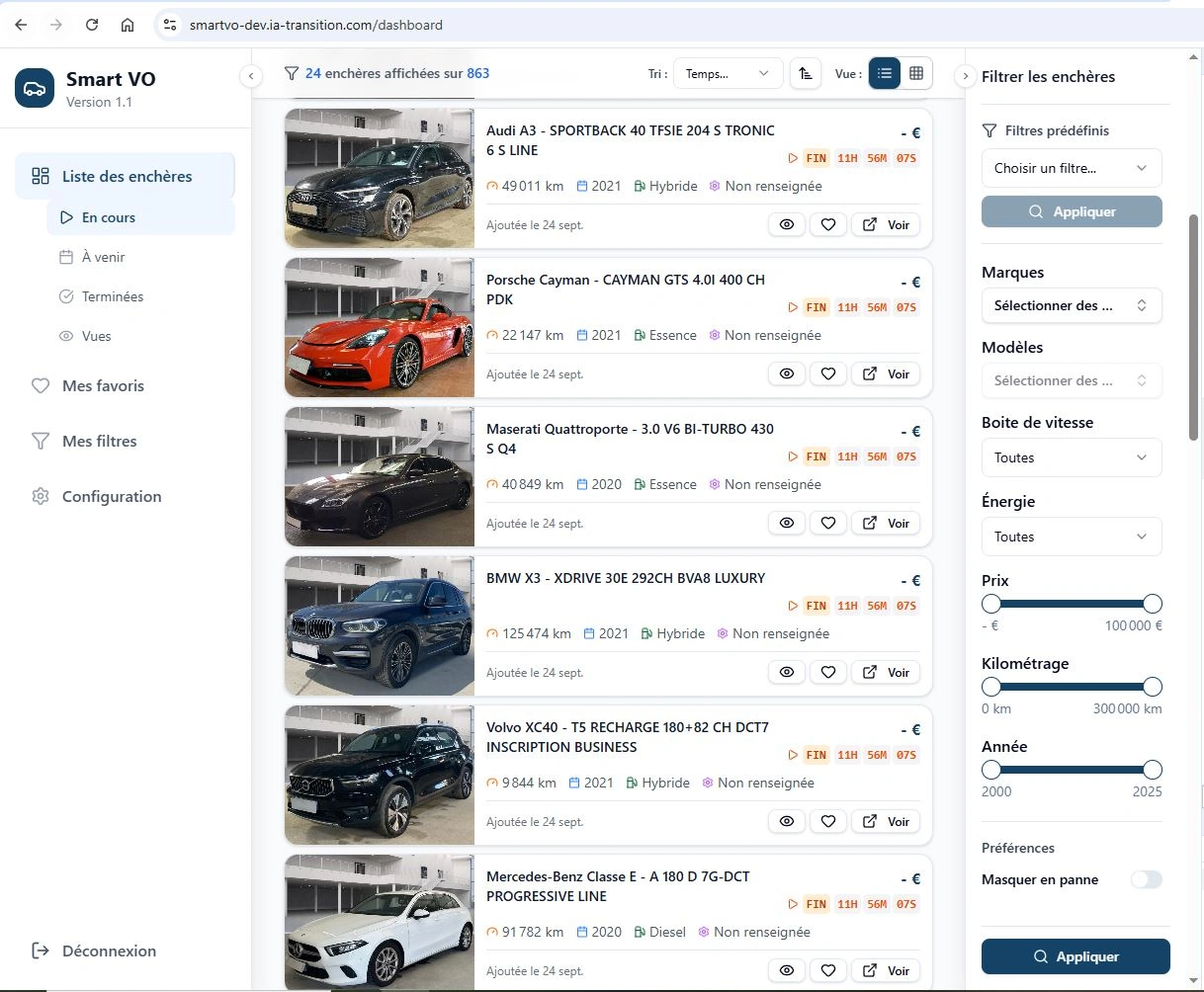Screen dimensions: 1204x992
Task: Open Audi A3 auction with Voir button
Action: coord(886,224)
